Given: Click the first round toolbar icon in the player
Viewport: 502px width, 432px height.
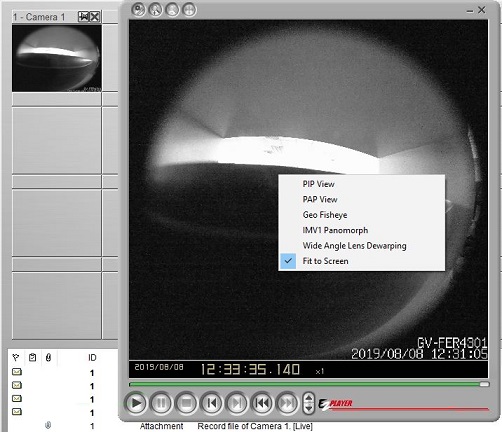Looking at the screenshot, I should [139, 10].
